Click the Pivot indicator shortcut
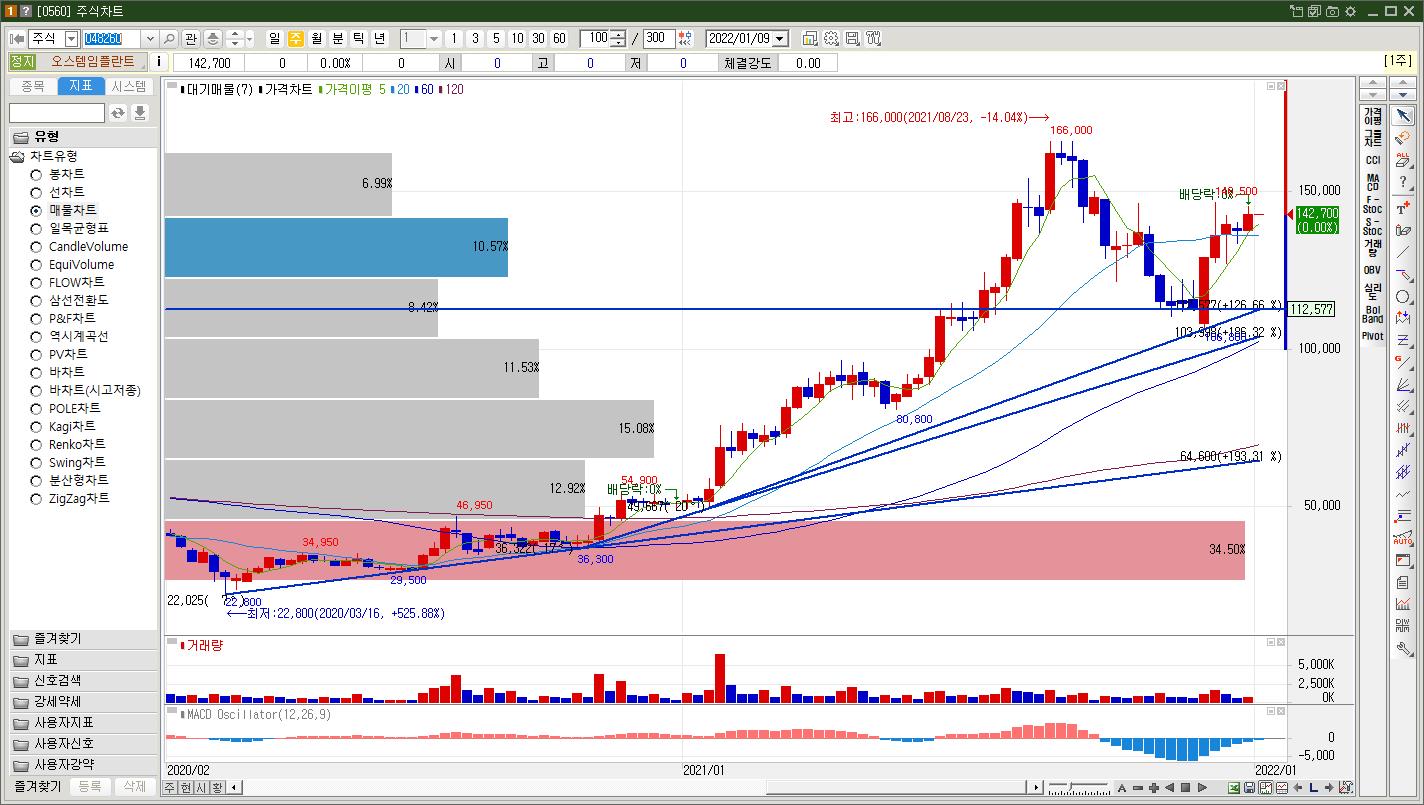Image resolution: width=1424 pixels, height=805 pixels. click(1372, 336)
